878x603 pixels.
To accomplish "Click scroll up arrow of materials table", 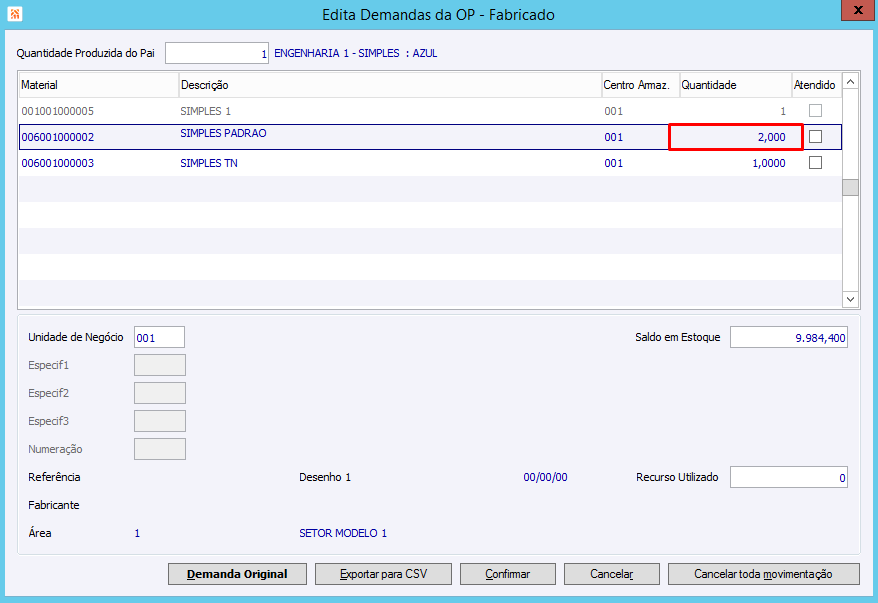I will (x=850, y=82).
